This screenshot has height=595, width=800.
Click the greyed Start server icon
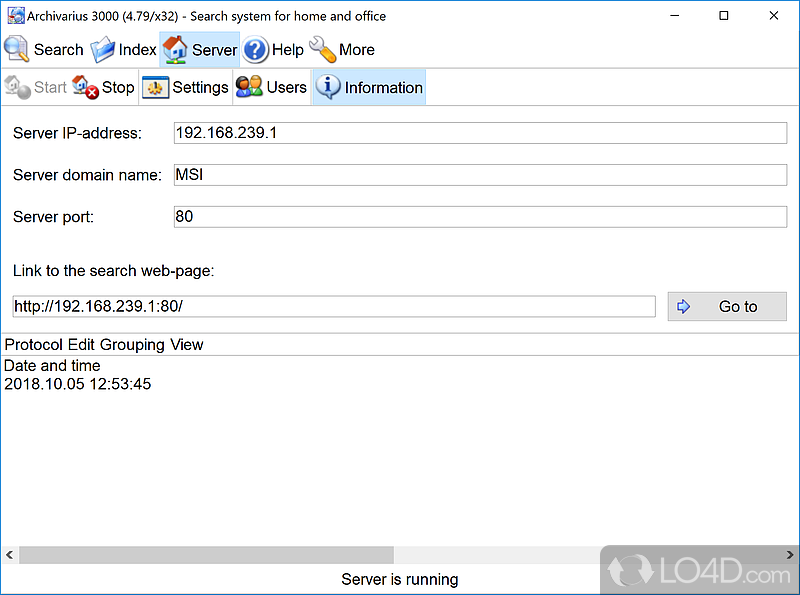click(x=17, y=87)
